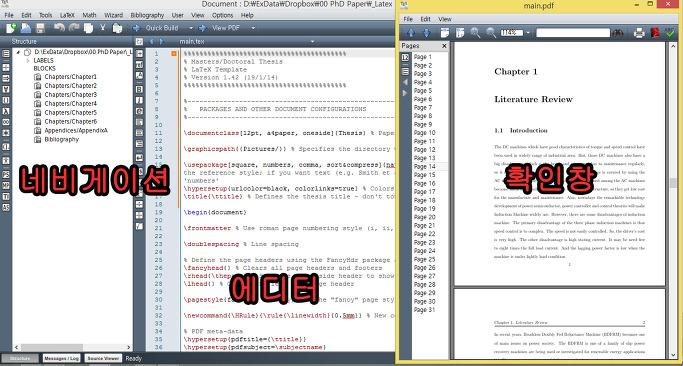Viewport: 683px width, 366px height.
Task: Open the View menu in main.pdf window
Action: click(x=445, y=19)
